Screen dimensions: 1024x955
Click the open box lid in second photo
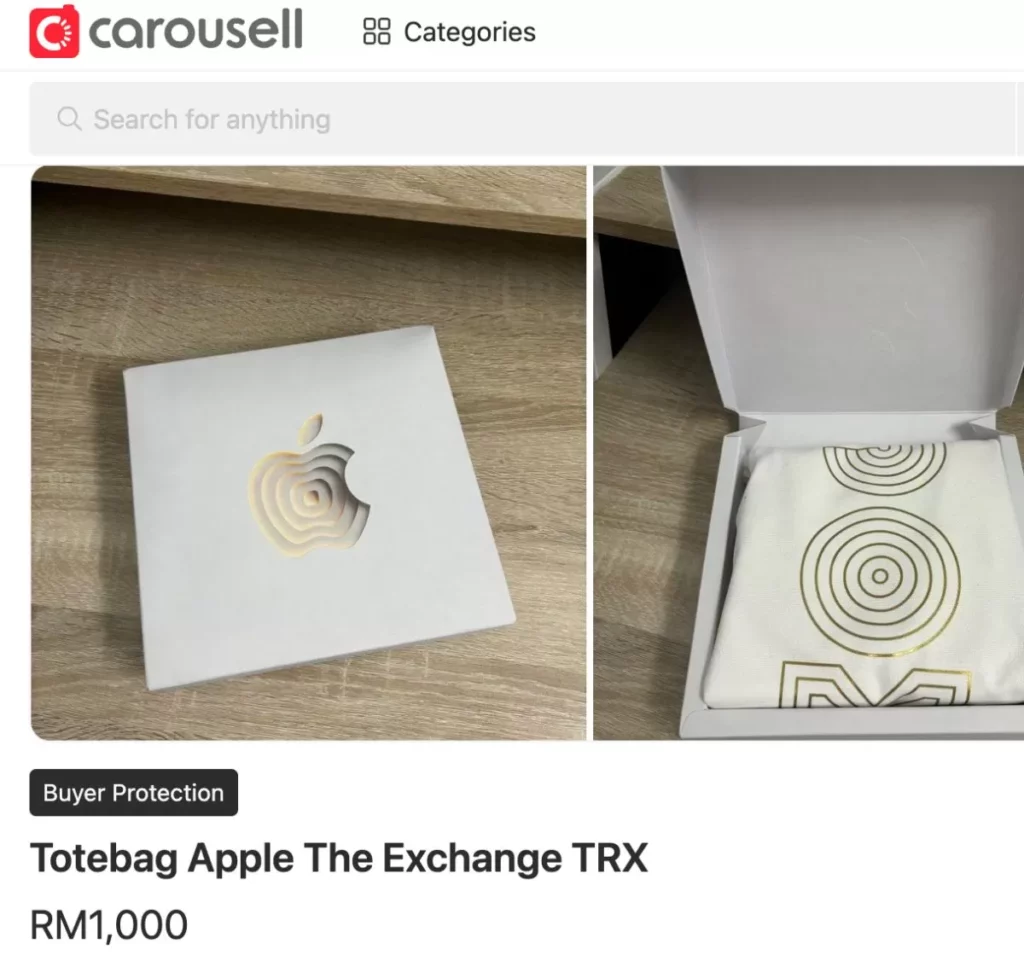[842, 291]
